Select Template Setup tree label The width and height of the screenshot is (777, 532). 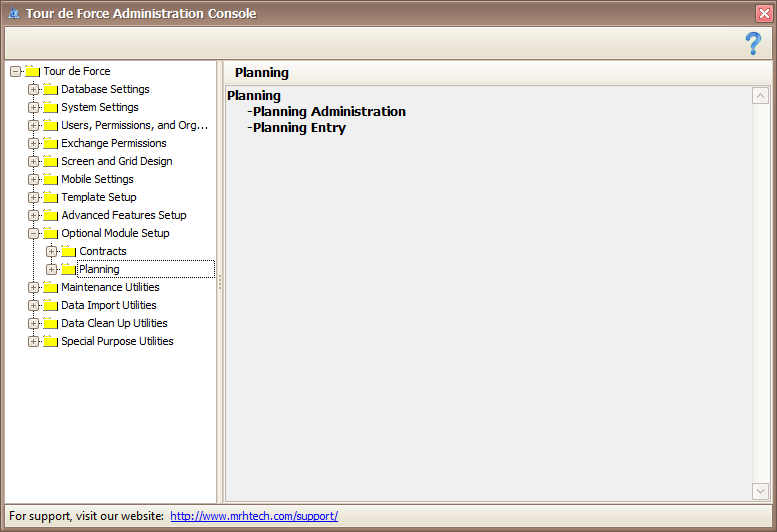coord(99,197)
